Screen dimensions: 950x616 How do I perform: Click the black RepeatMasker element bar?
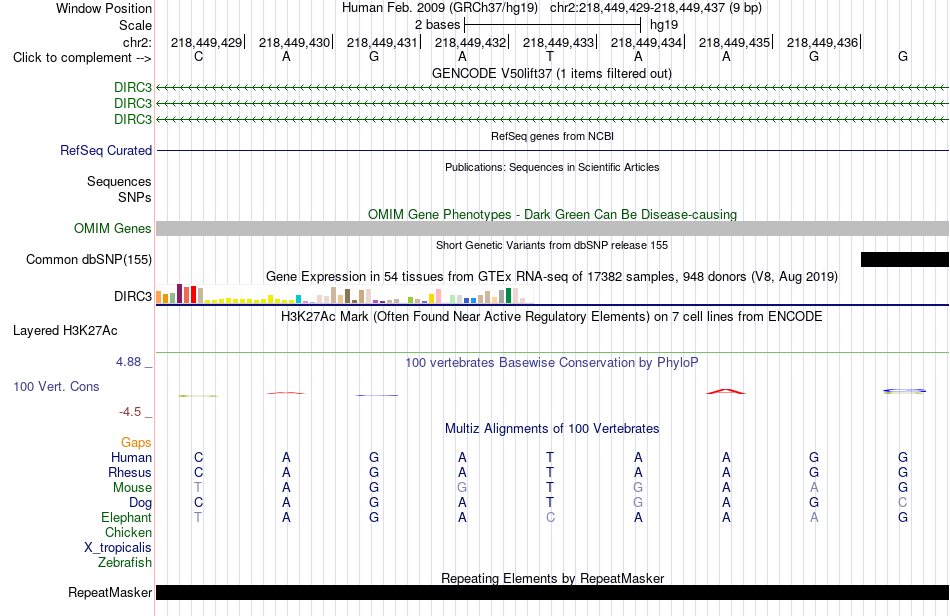coord(552,592)
